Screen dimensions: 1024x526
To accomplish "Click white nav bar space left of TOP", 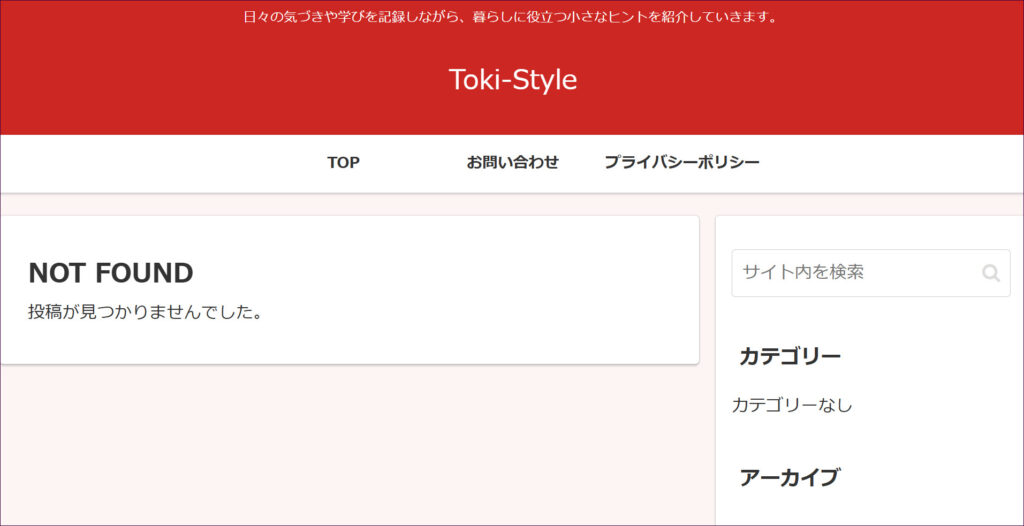I will tap(150, 162).
